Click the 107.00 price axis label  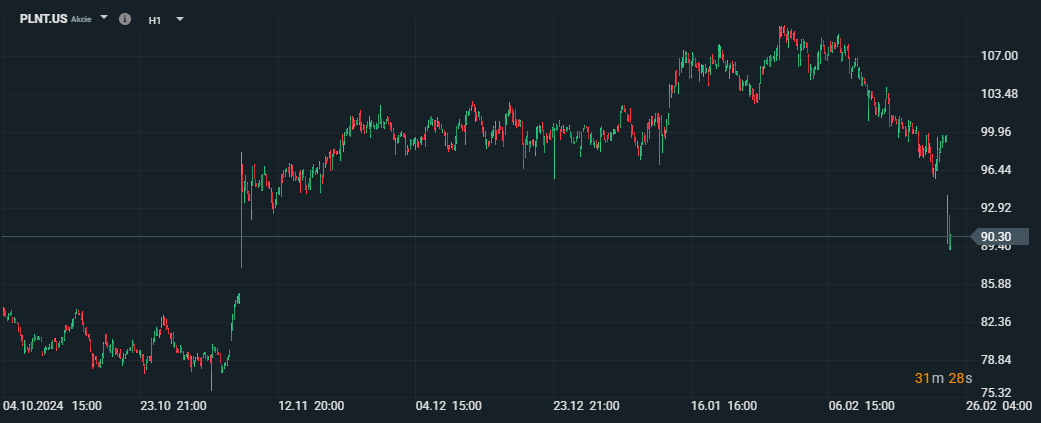(x=1000, y=56)
